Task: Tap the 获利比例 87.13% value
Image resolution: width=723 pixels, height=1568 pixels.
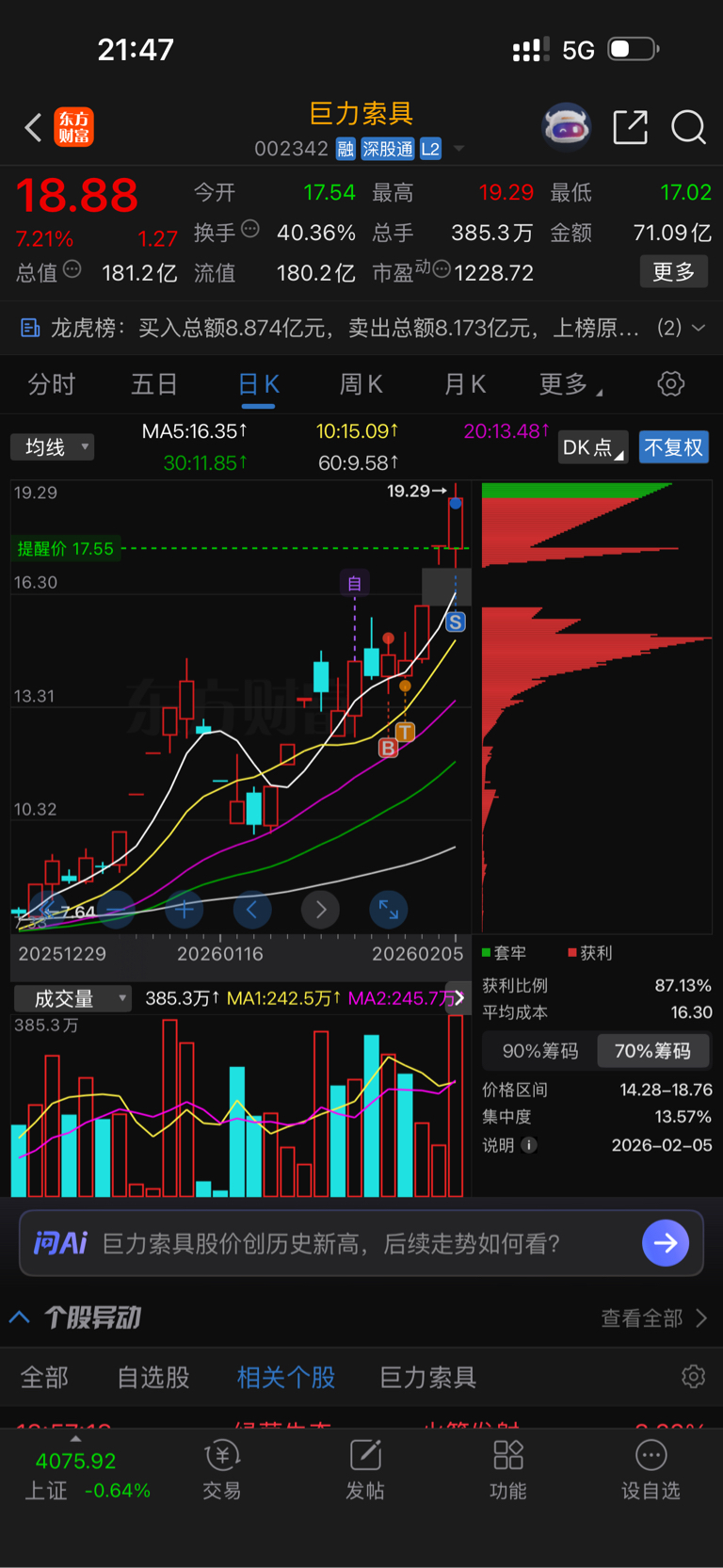Action: (683, 985)
